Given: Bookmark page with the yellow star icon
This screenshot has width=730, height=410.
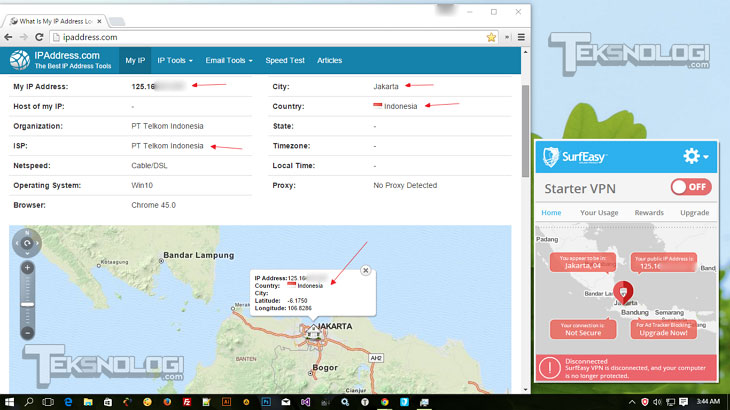Looking at the screenshot, I should coord(491,37).
